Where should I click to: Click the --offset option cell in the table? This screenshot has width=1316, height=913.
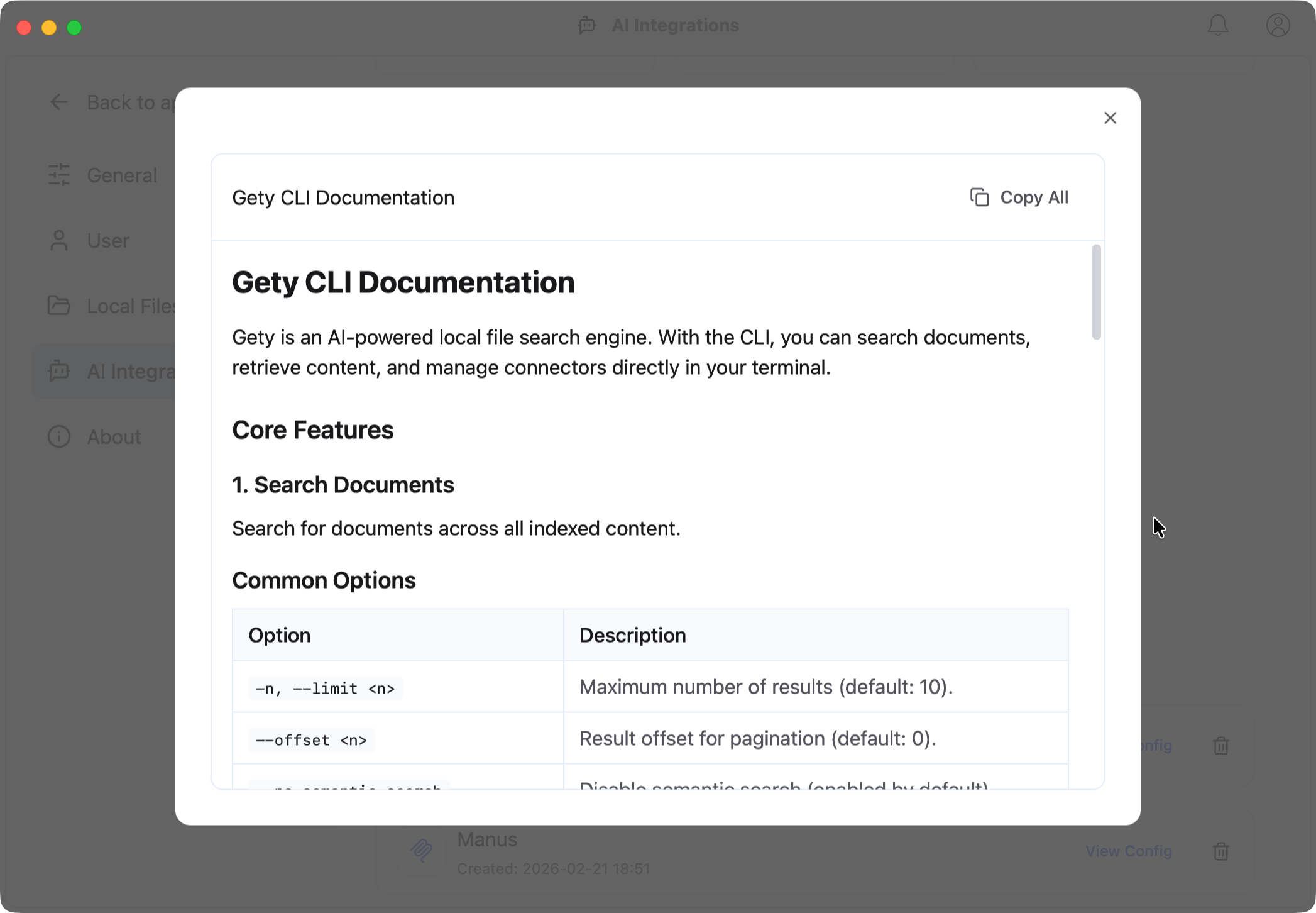coord(311,739)
